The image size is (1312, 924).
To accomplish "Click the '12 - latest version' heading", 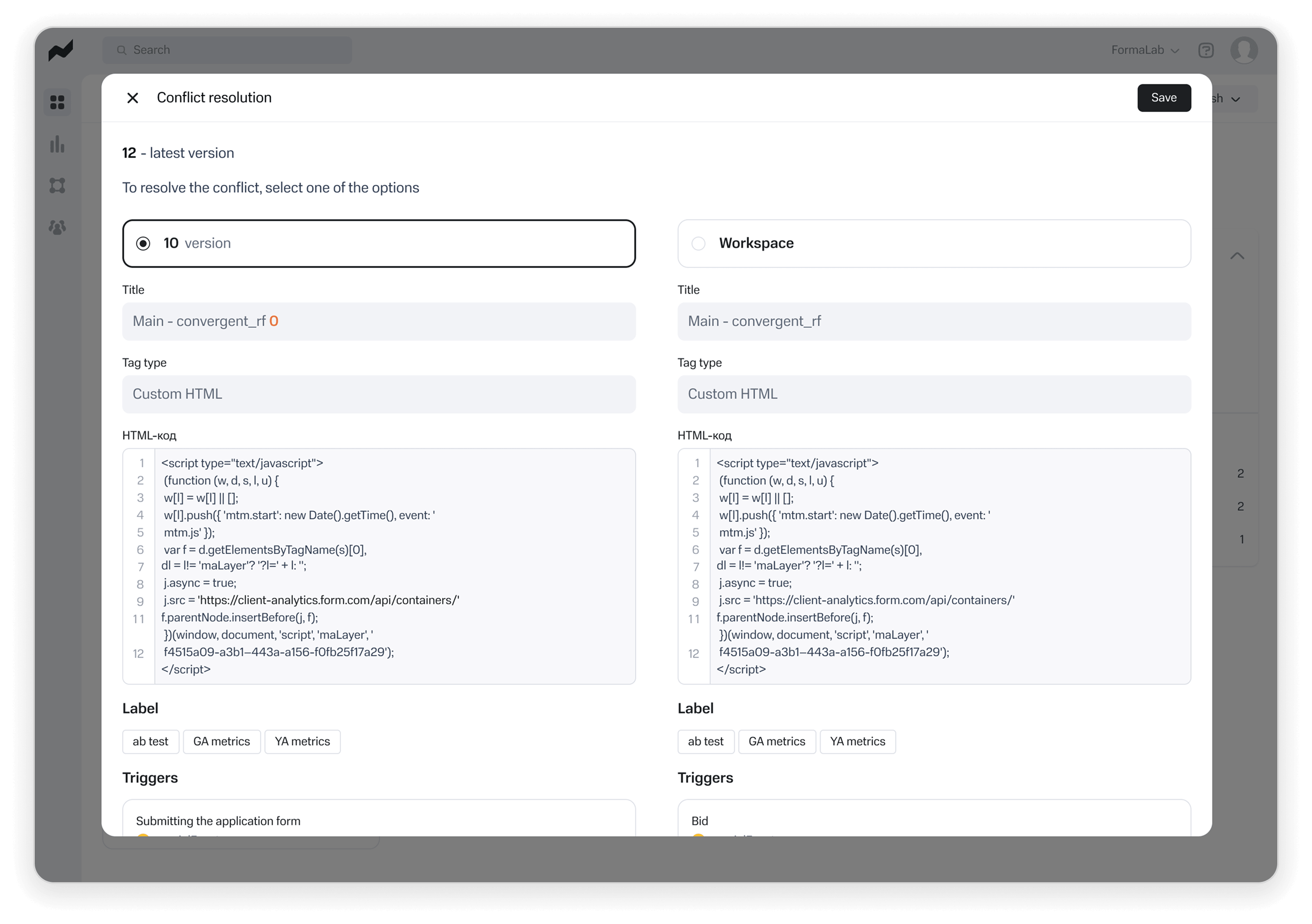I will tap(178, 153).
